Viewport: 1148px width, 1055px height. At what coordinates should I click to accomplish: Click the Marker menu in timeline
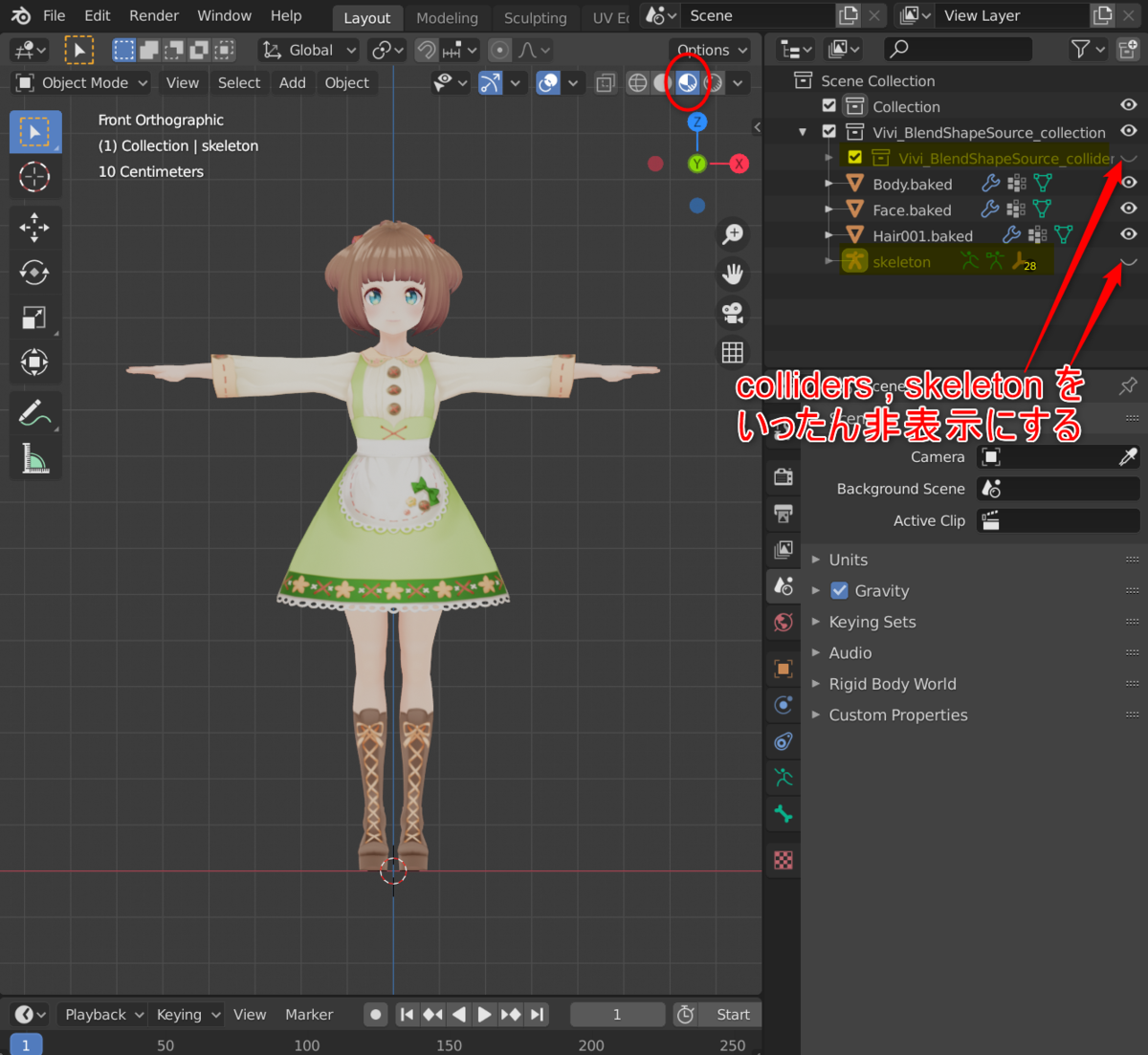tap(309, 1015)
